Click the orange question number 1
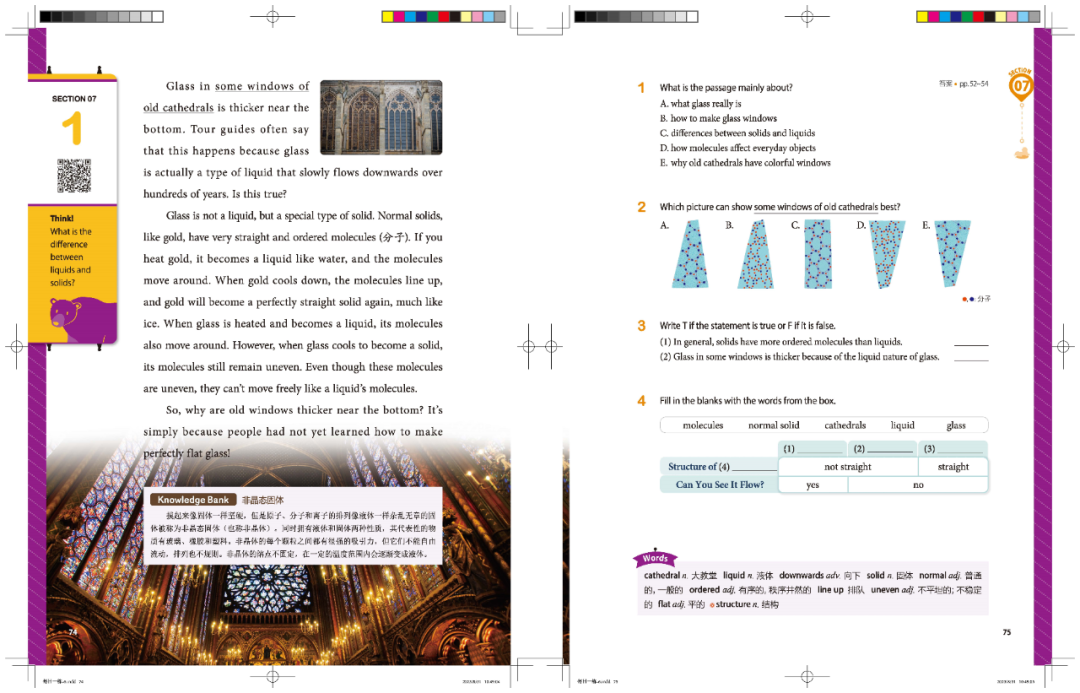Viewport: 1080px width, 693px height. coord(641,87)
